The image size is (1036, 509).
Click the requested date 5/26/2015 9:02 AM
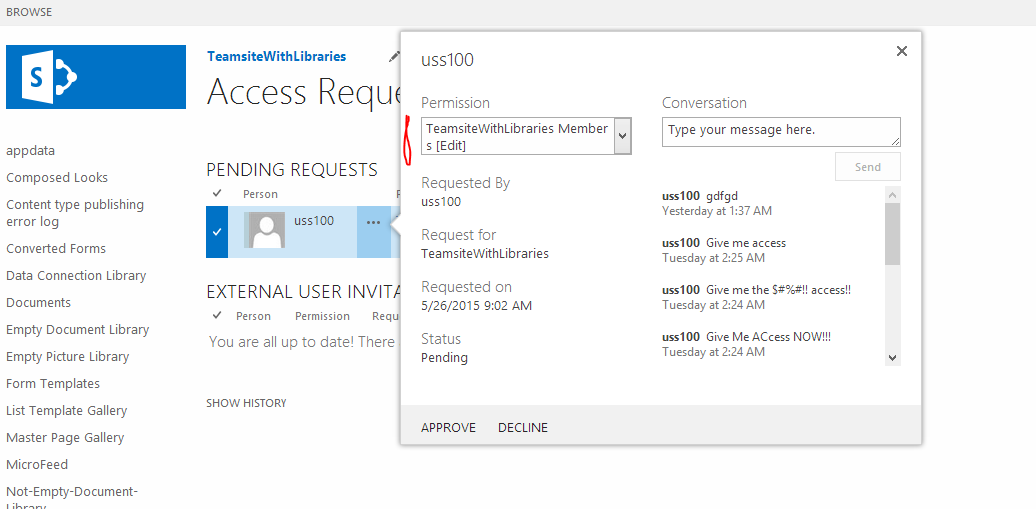click(476, 305)
